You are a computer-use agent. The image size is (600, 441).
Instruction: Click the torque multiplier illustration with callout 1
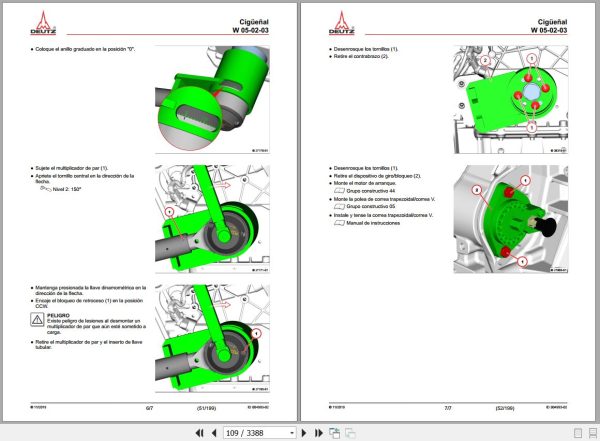pos(212,219)
